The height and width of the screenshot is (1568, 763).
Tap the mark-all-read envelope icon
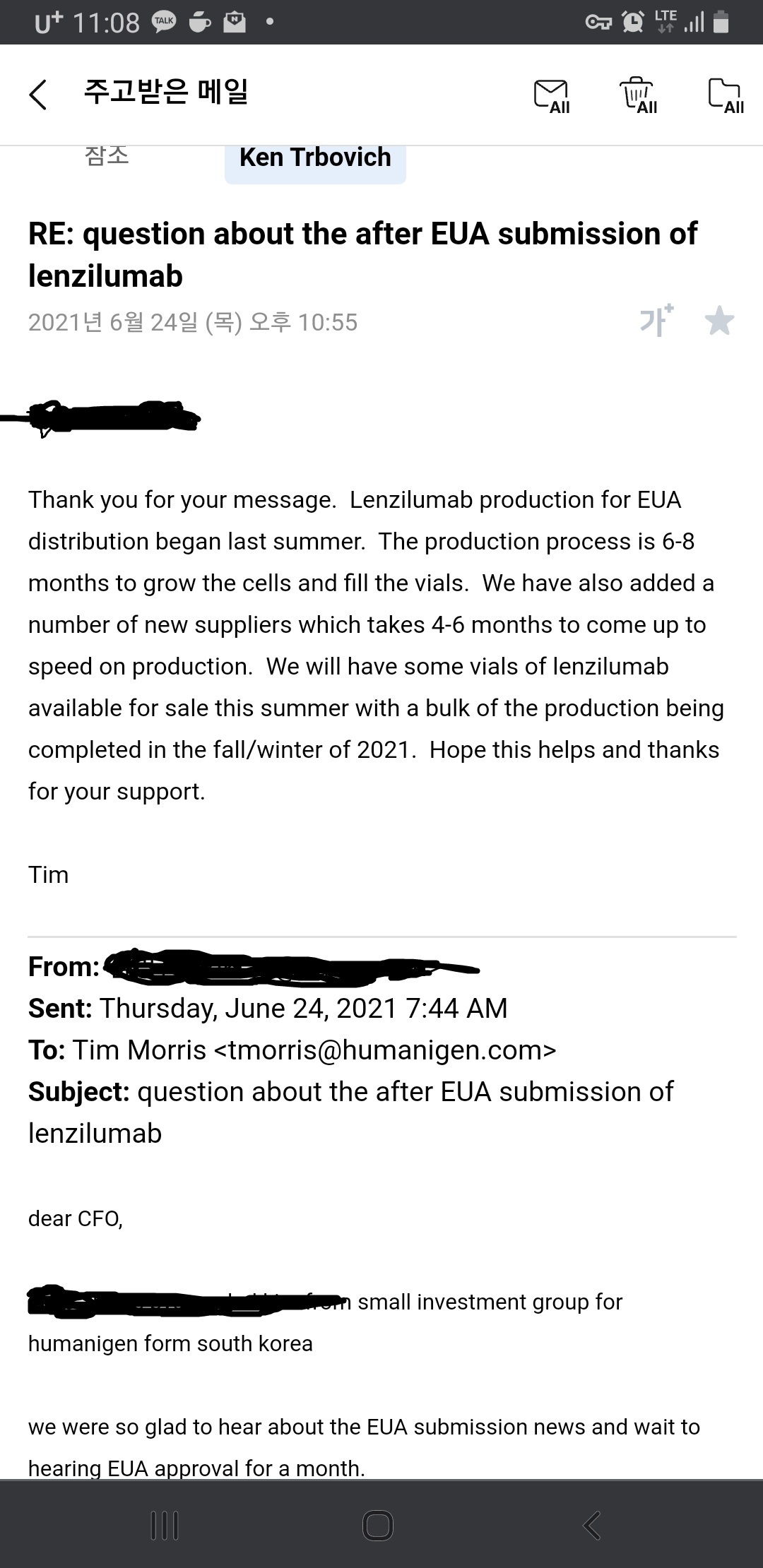pyautogui.click(x=552, y=95)
